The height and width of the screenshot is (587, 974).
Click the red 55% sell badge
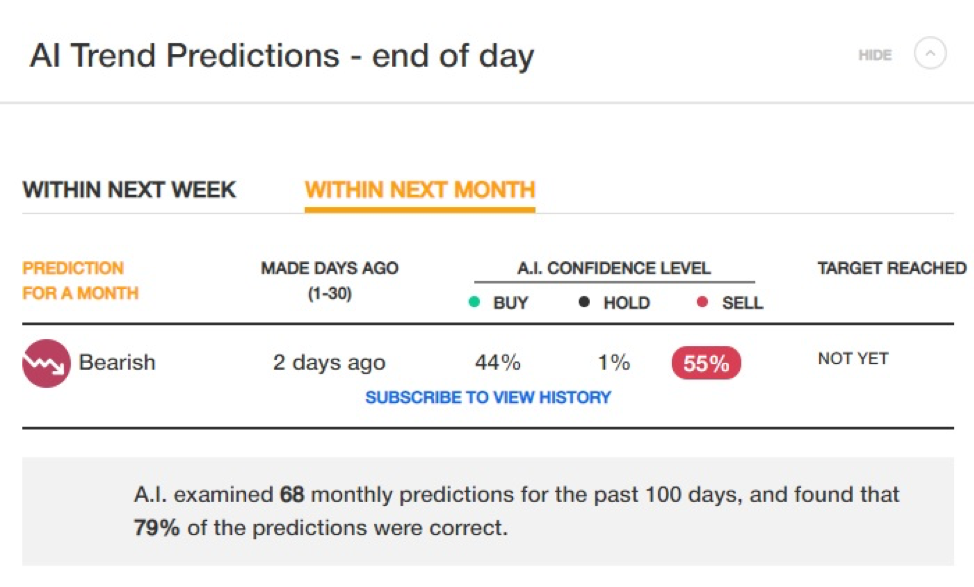coord(706,363)
